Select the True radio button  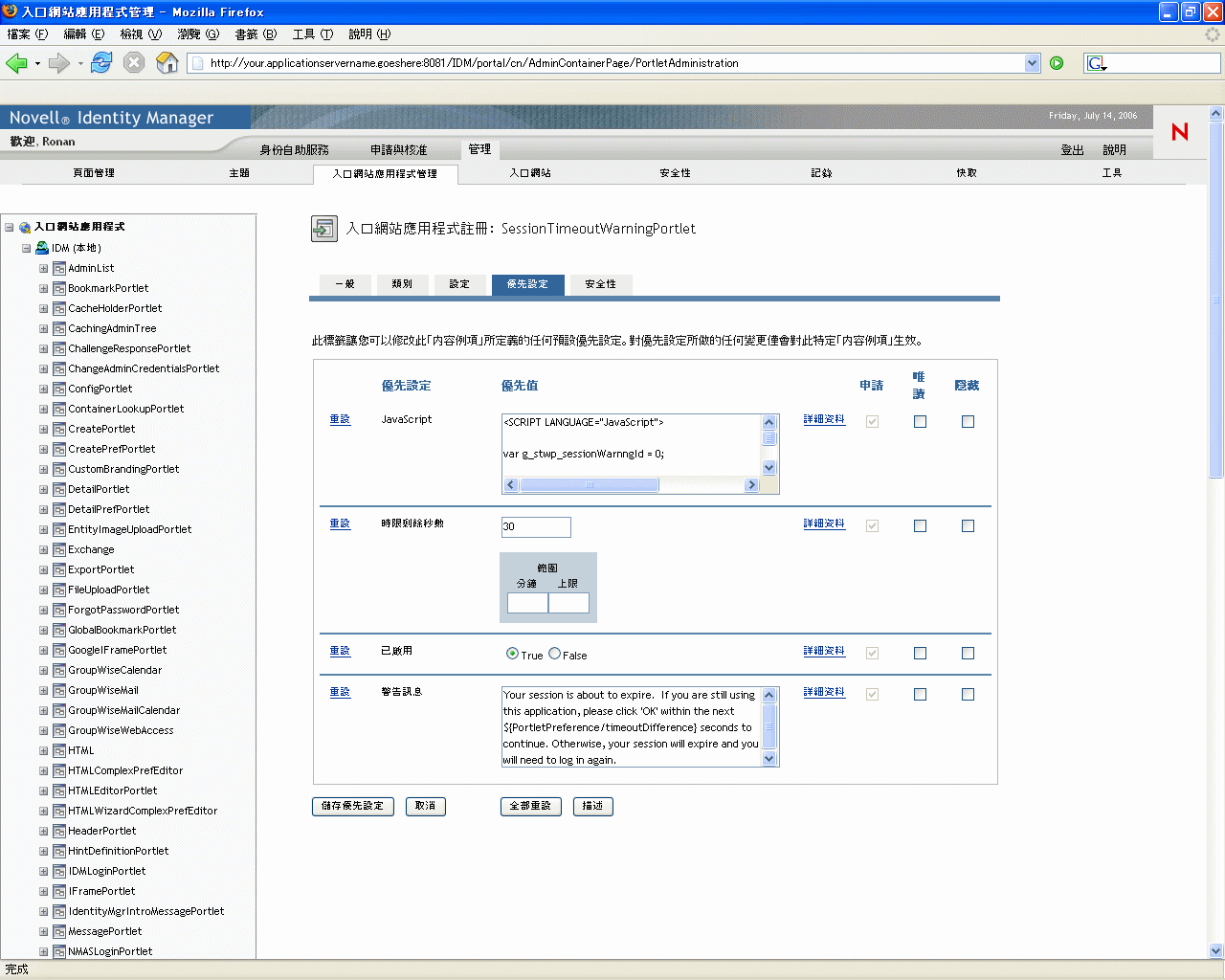[512, 654]
